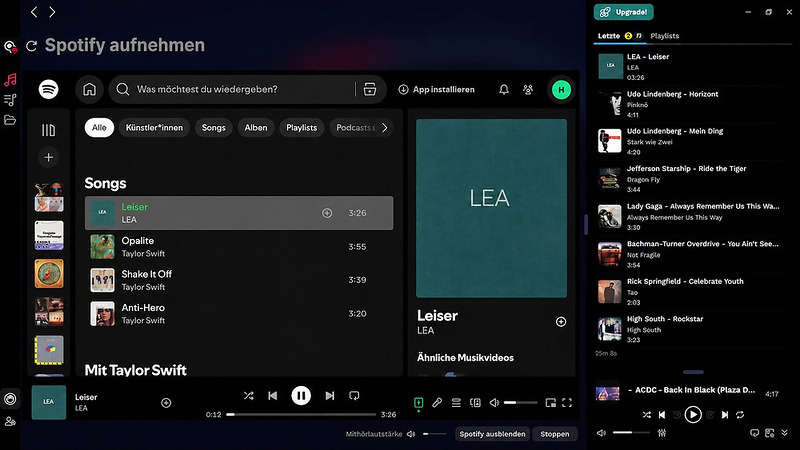This screenshot has width=800, height=450.
Task: Click the Stoppen button
Action: click(x=555, y=434)
